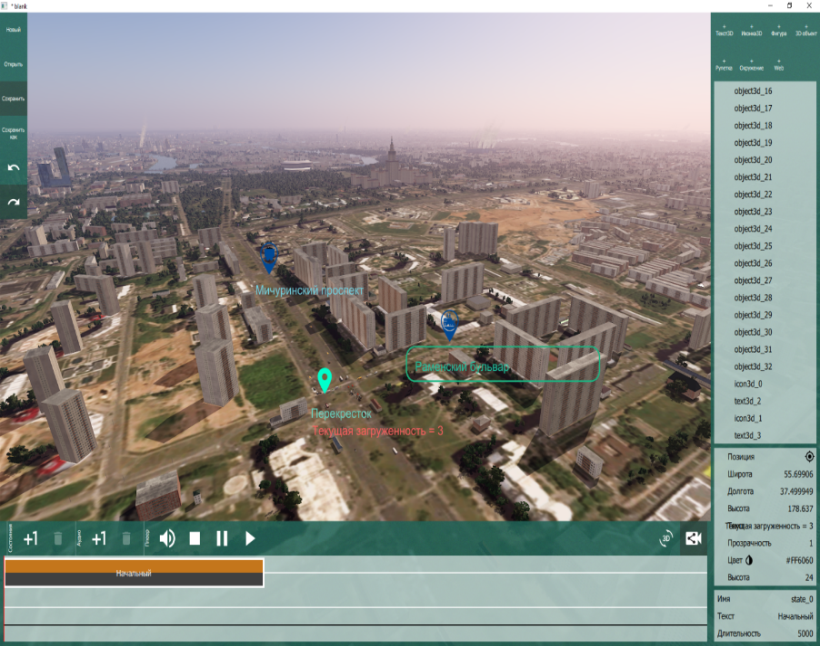Add an audio track with second +1 icon
This screenshot has height=646, width=820.
coord(99,539)
